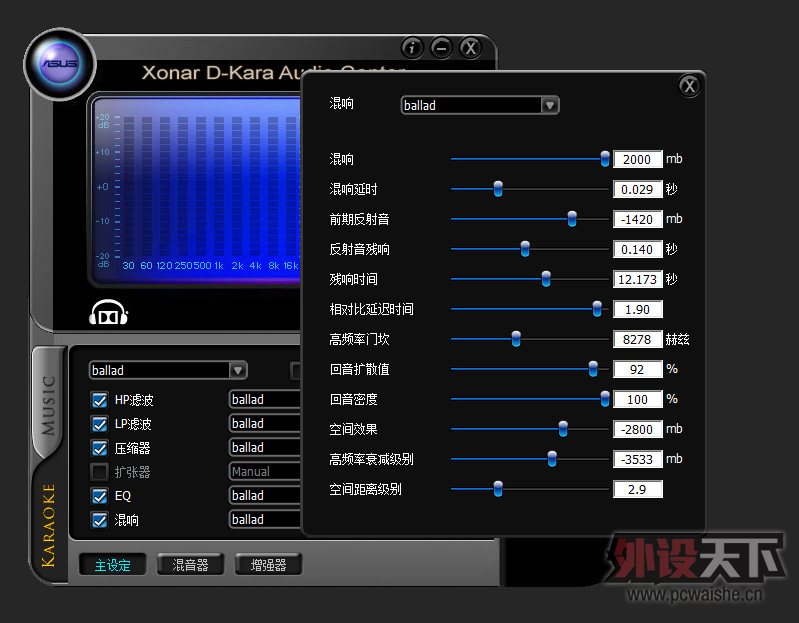Click the 空间效果 field showing -2800
Image resolution: width=799 pixels, height=623 pixels.
[637, 430]
